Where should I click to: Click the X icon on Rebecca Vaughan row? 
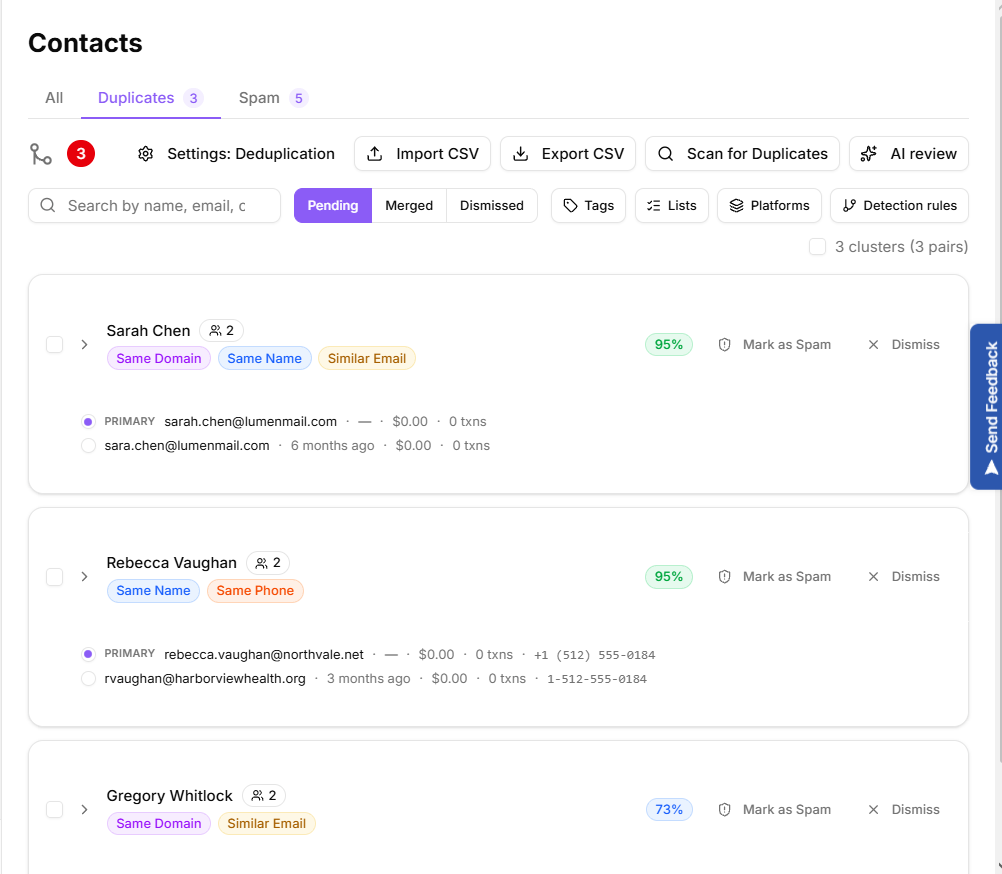[x=874, y=577]
